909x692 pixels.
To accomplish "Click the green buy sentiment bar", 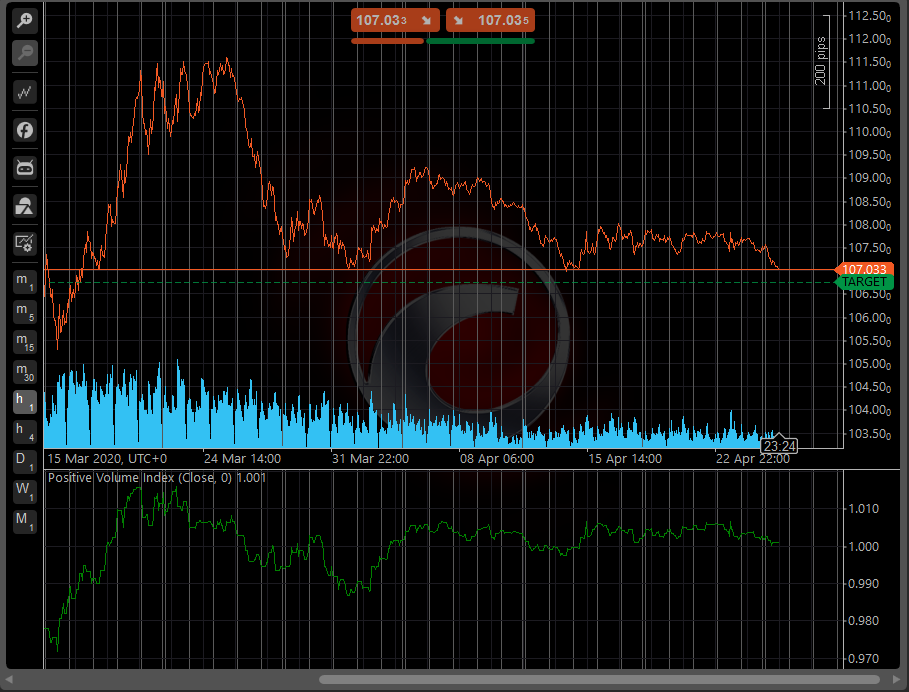I will tap(480, 41).
